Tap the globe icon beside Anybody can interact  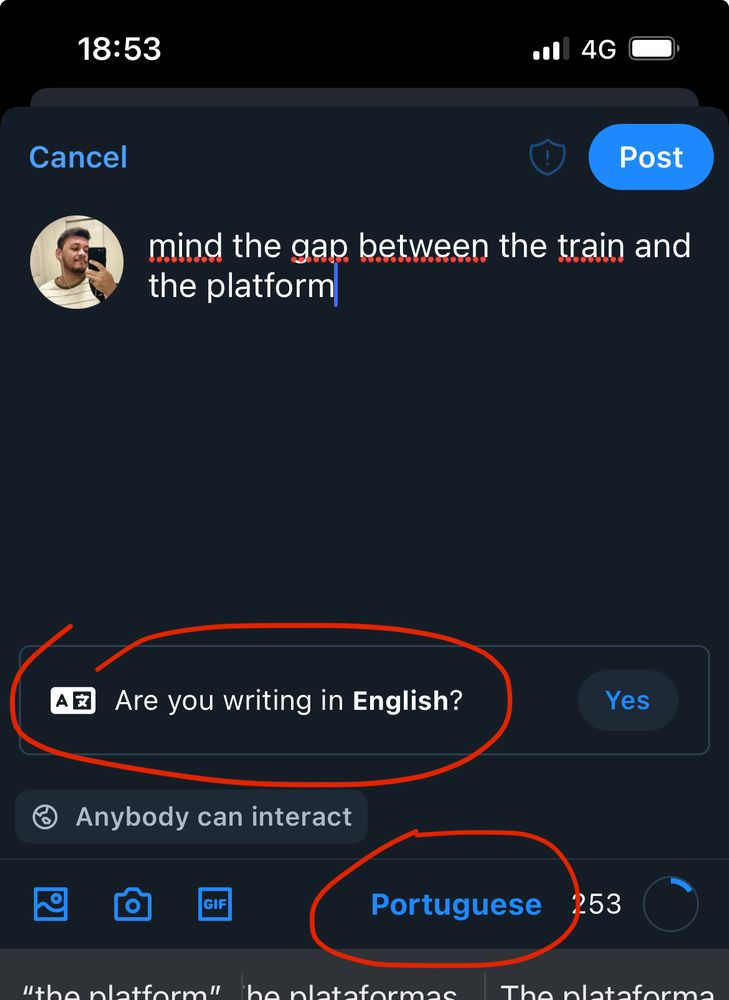45,816
